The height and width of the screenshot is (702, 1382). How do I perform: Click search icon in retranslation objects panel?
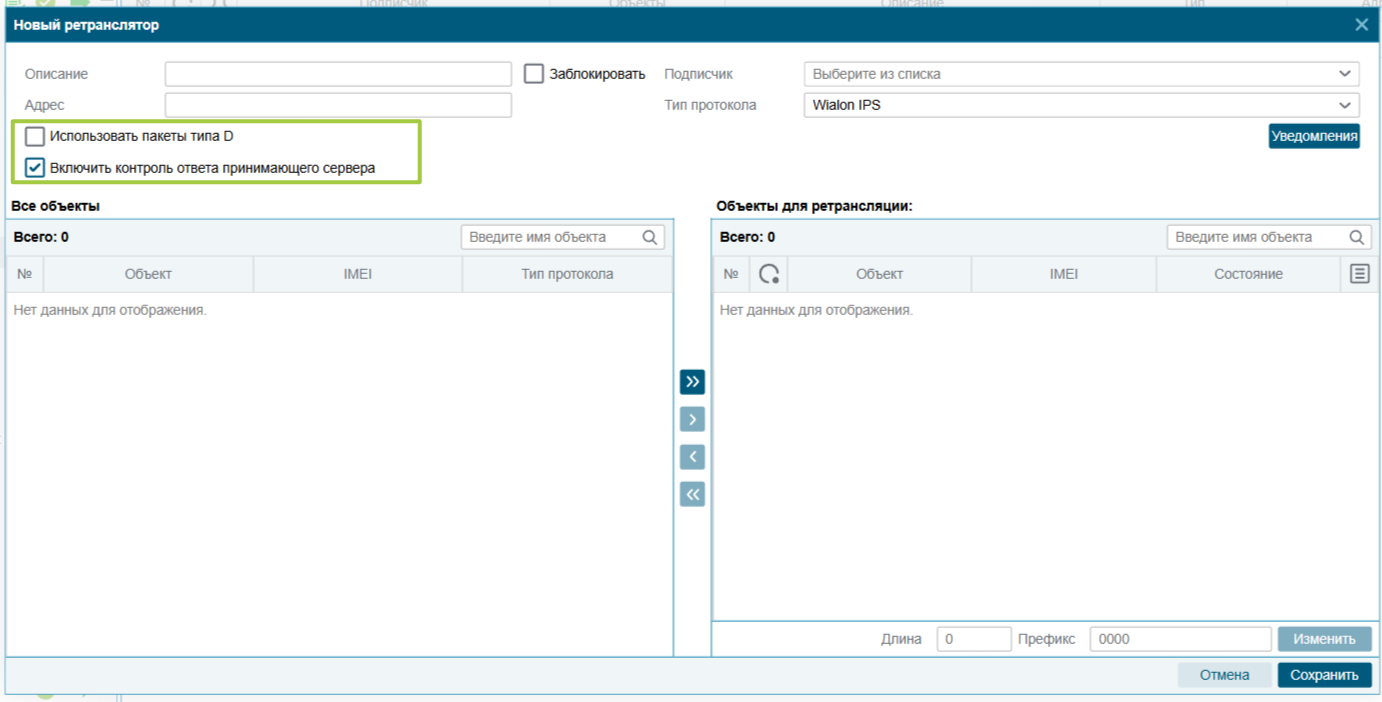pos(1357,237)
